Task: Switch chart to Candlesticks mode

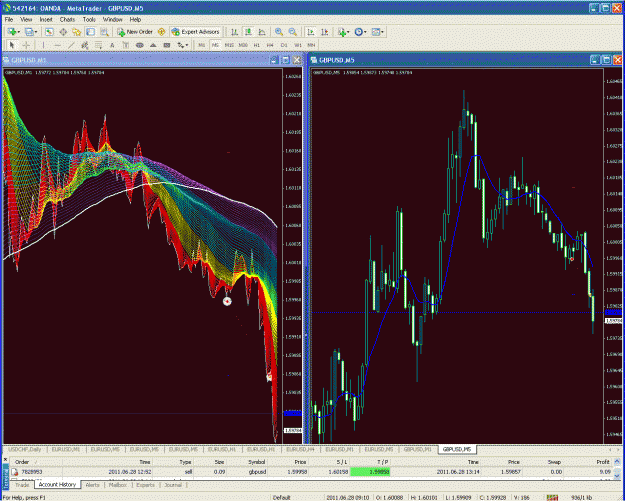Action: coord(248,32)
